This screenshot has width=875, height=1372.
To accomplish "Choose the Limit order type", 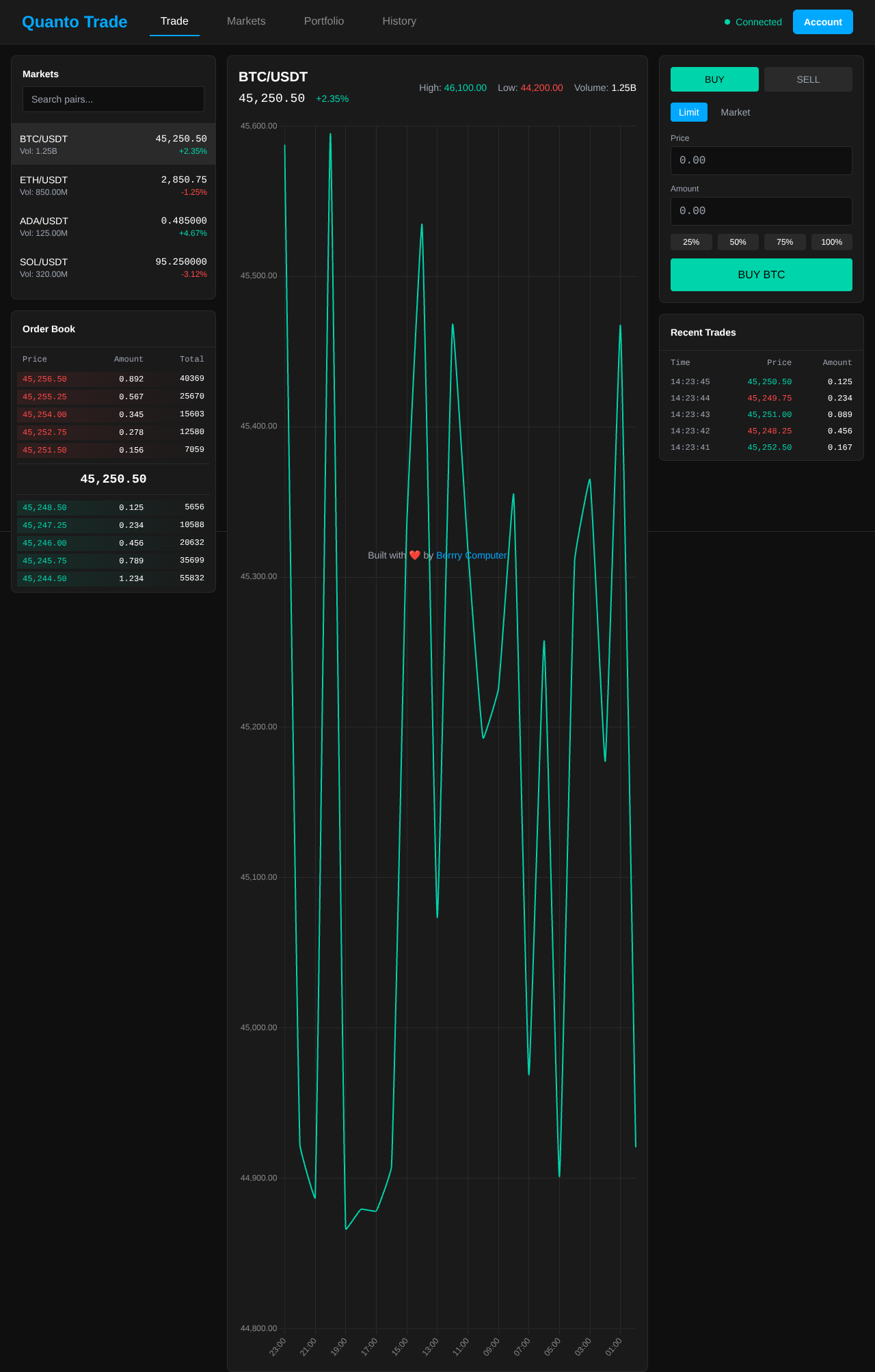I will coord(689,112).
